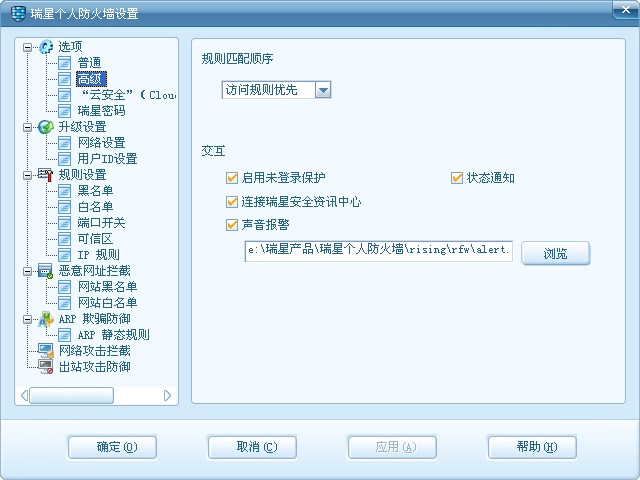Select the 高级 tree item
The image size is (640, 480).
pyautogui.click(x=91, y=79)
